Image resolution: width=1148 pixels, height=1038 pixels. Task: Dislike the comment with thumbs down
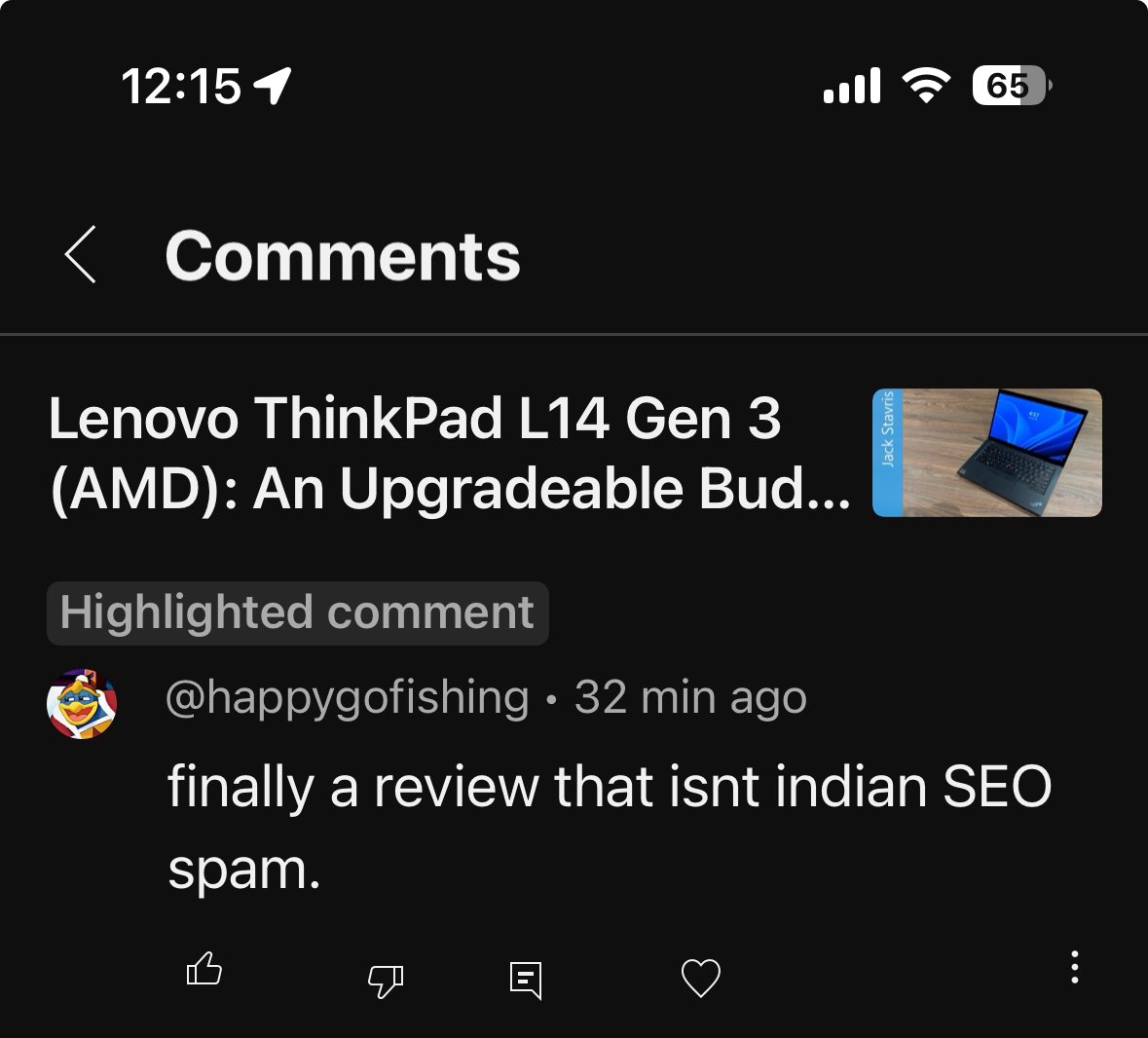(x=386, y=981)
